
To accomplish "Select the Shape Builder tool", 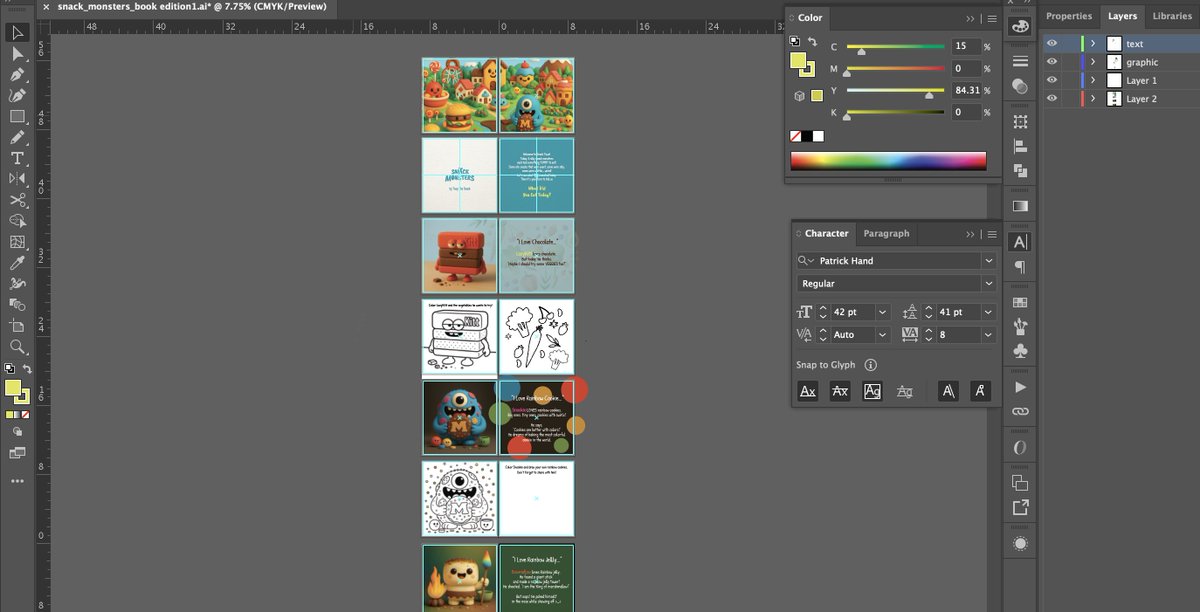I will click(x=17, y=221).
